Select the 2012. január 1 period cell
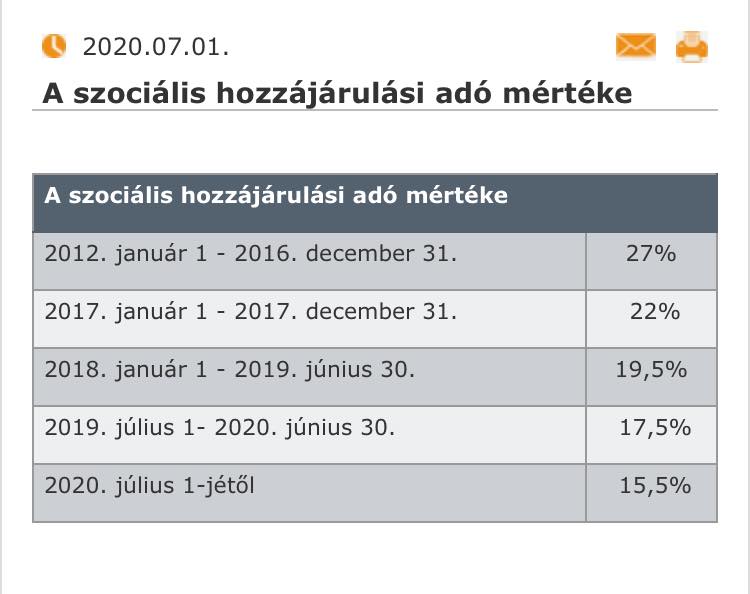Image resolution: width=750 pixels, height=594 pixels. point(309,261)
